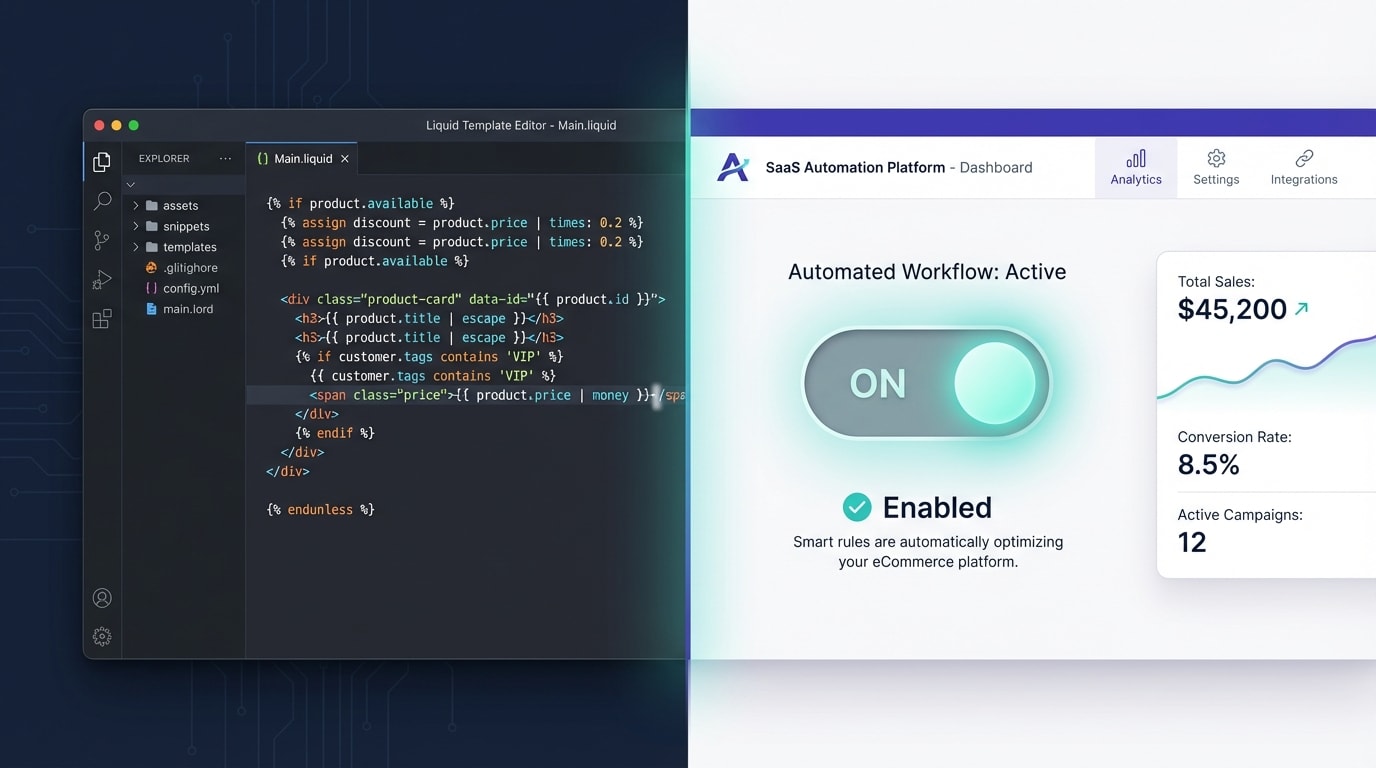Click the green Enabled checkmark
This screenshot has width=1376, height=768.
click(x=857, y=507)
